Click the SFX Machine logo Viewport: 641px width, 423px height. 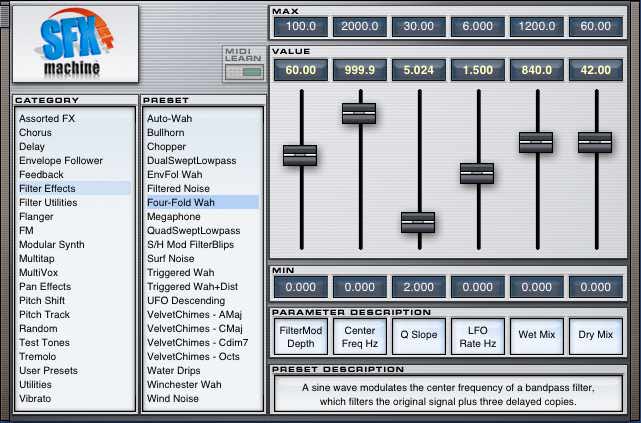[76, 44]
